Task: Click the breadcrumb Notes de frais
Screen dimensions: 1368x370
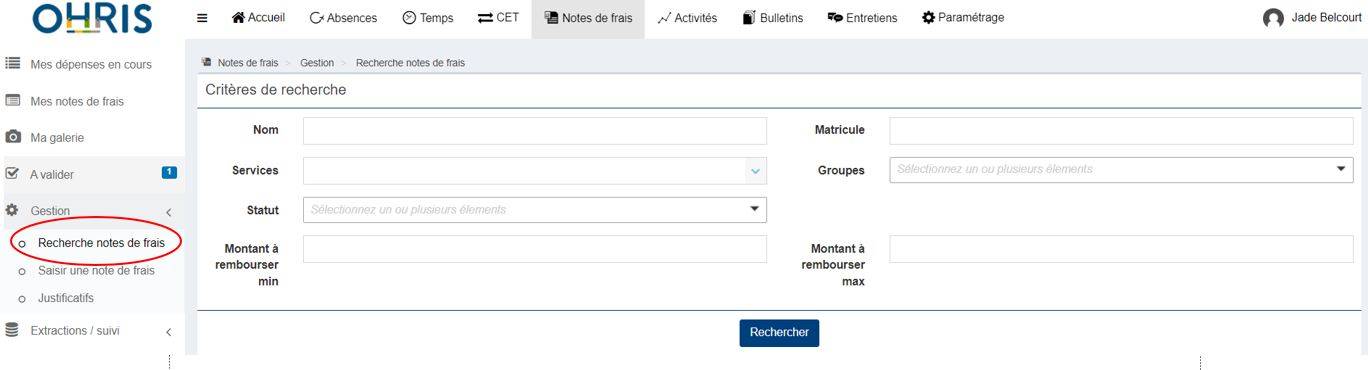Action: click(x=248, y=62)
